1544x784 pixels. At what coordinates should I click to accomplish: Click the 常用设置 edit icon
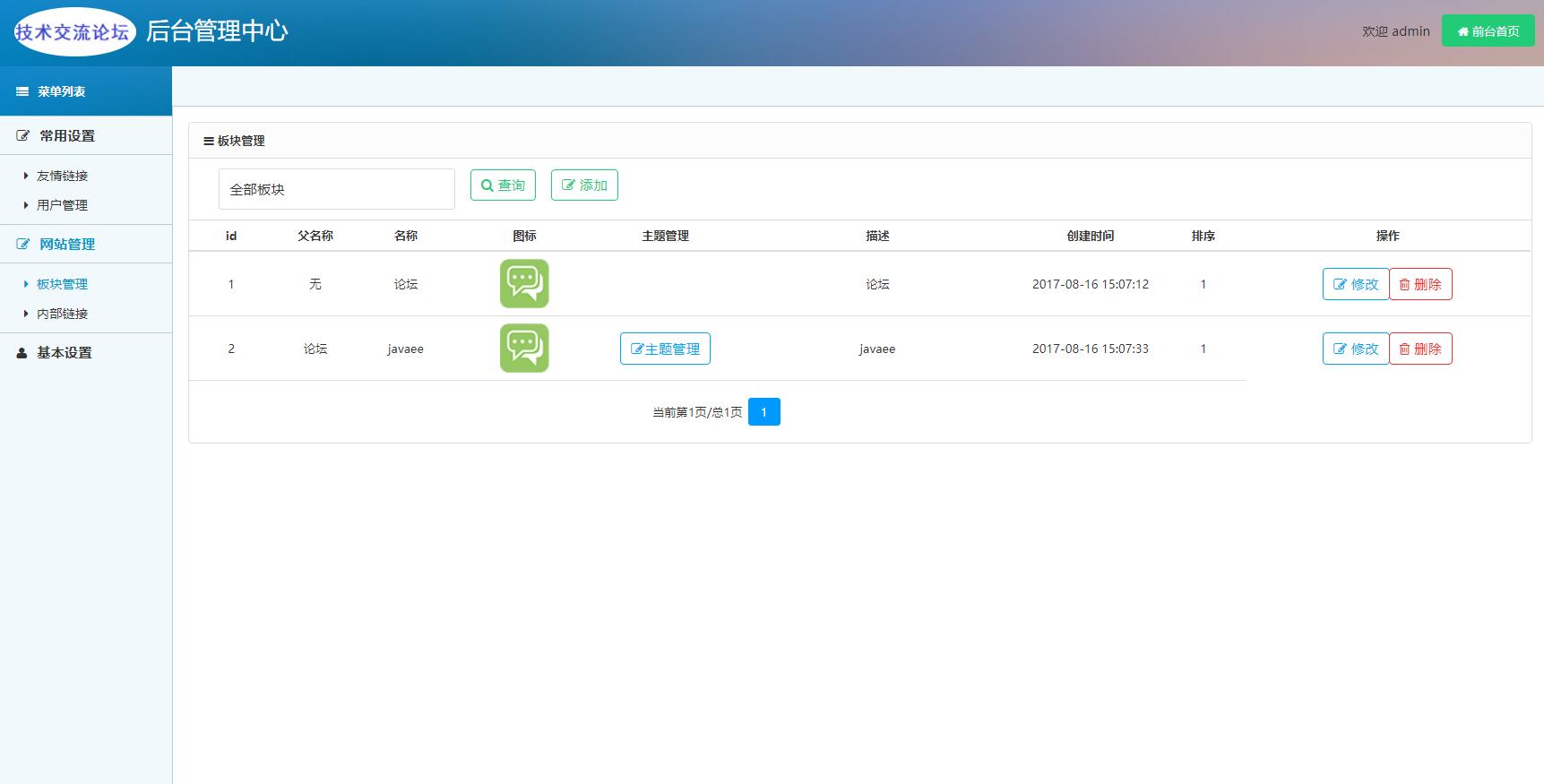(23, 136)
